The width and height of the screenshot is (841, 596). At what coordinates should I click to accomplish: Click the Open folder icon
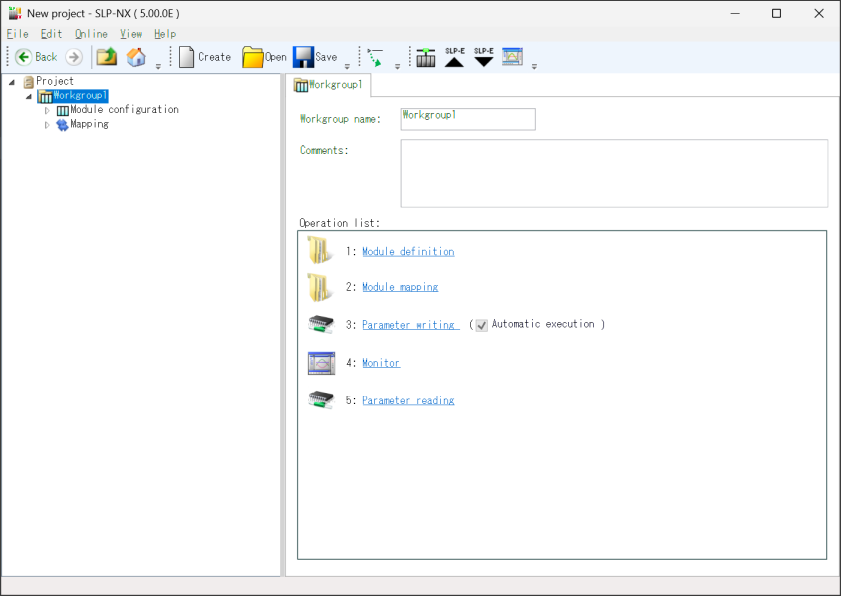pyautogui.click(x=252, y=57)
